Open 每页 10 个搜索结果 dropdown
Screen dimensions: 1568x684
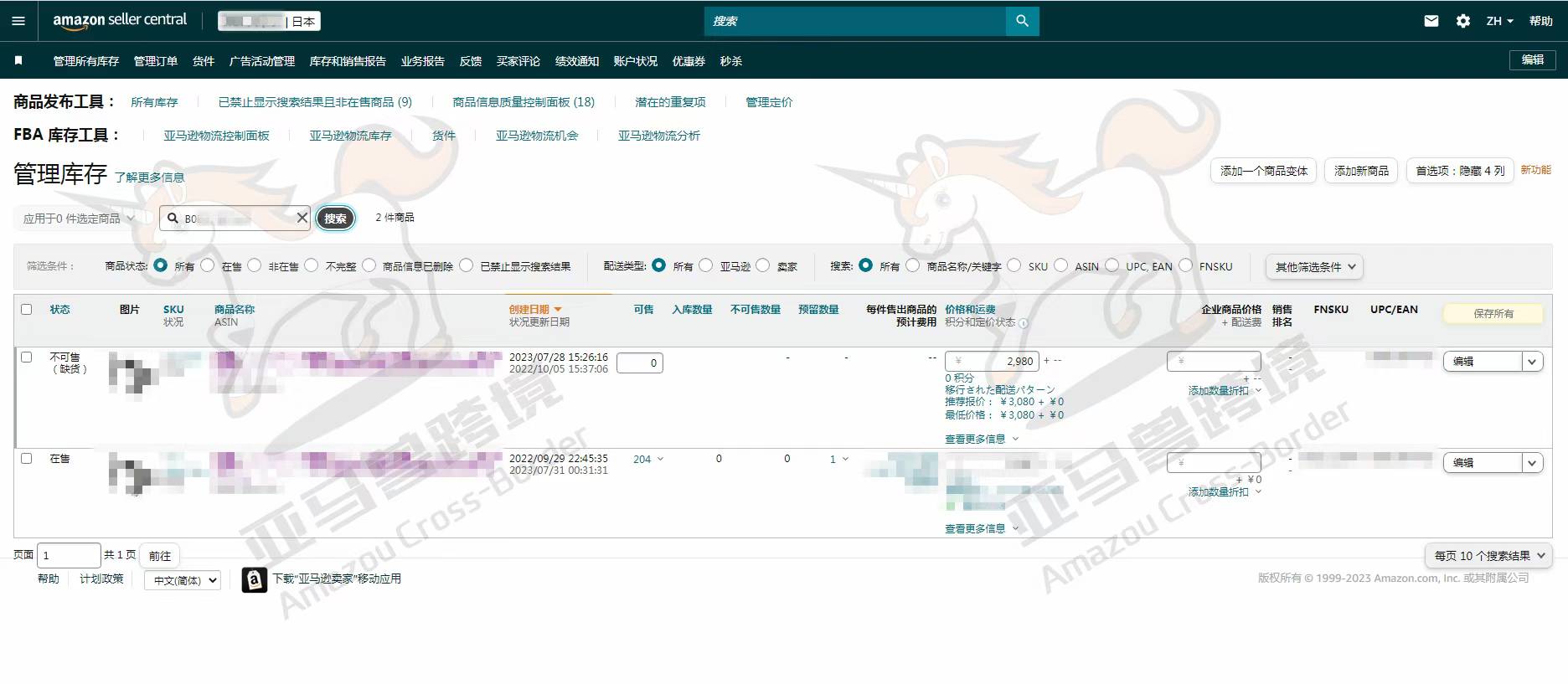point(1488,555)
